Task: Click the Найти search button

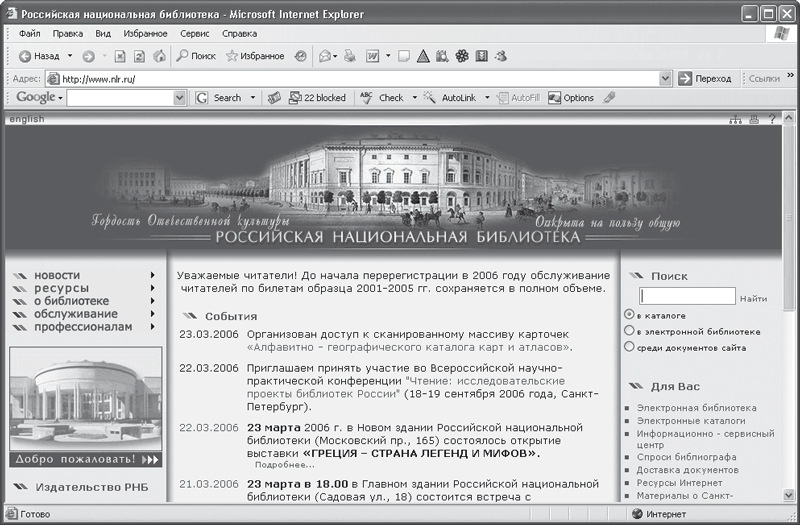Action: 754,298
